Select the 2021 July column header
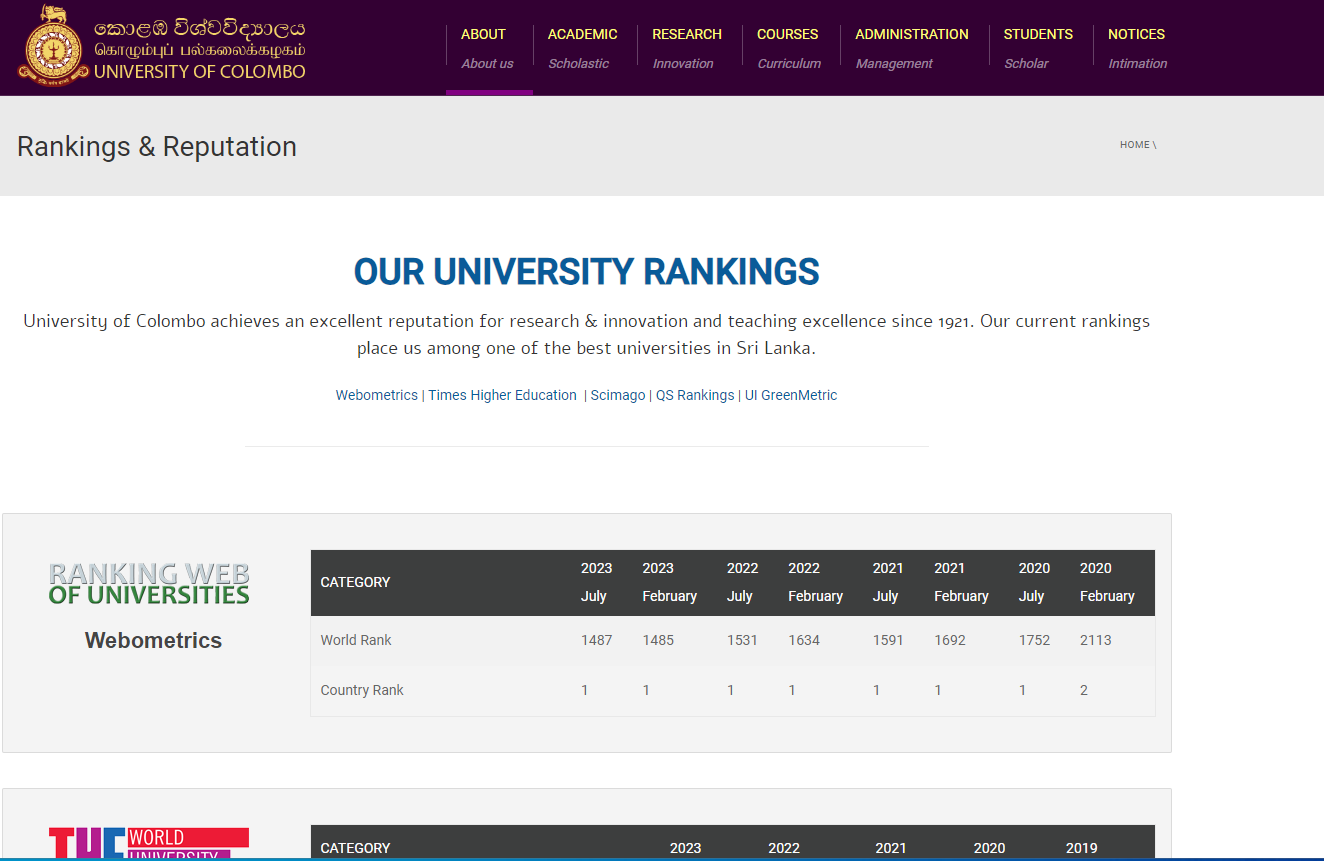Screen dimensions: 1324x861 [x=888, y=582]
